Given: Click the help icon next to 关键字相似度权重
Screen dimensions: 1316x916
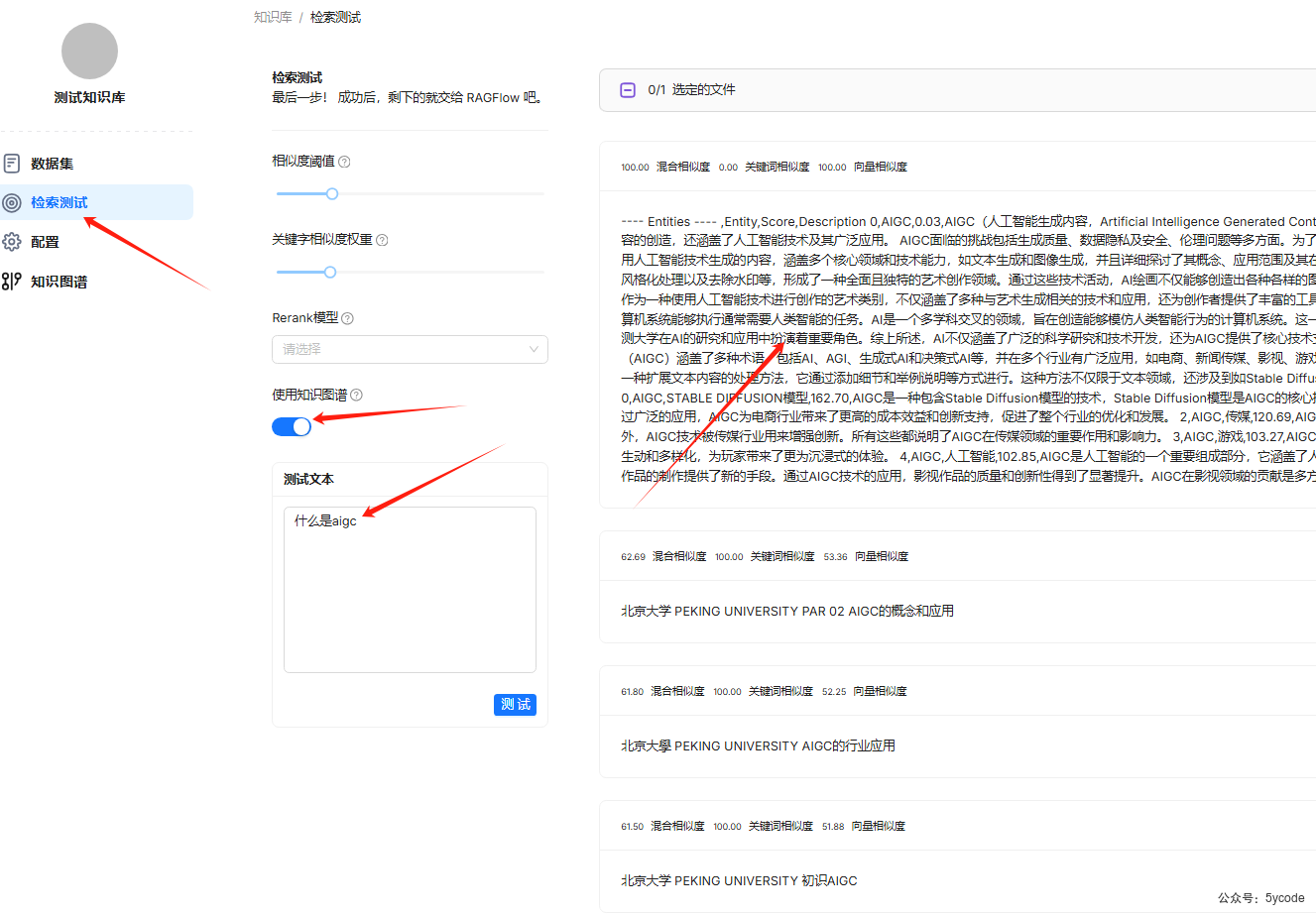Looking at the screenshot, I should 382,240.
